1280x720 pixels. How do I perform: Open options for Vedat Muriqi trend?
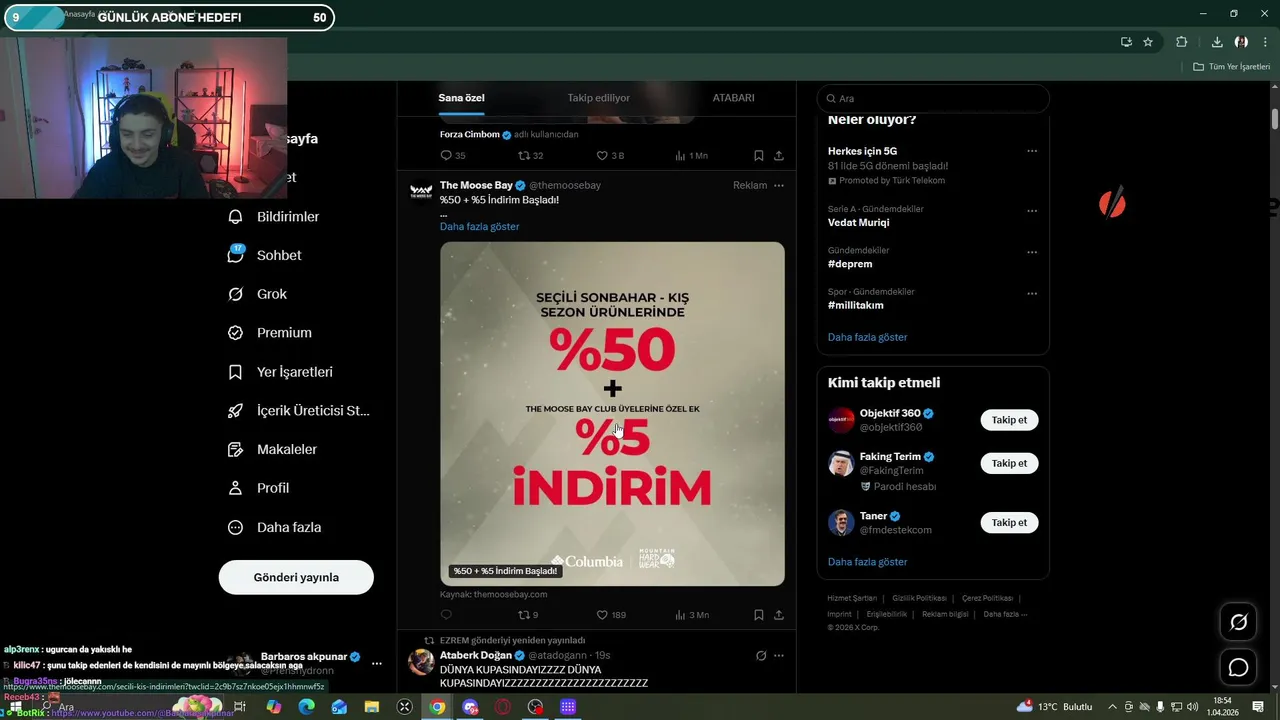pyautogui.click(x=1032, y=211)
